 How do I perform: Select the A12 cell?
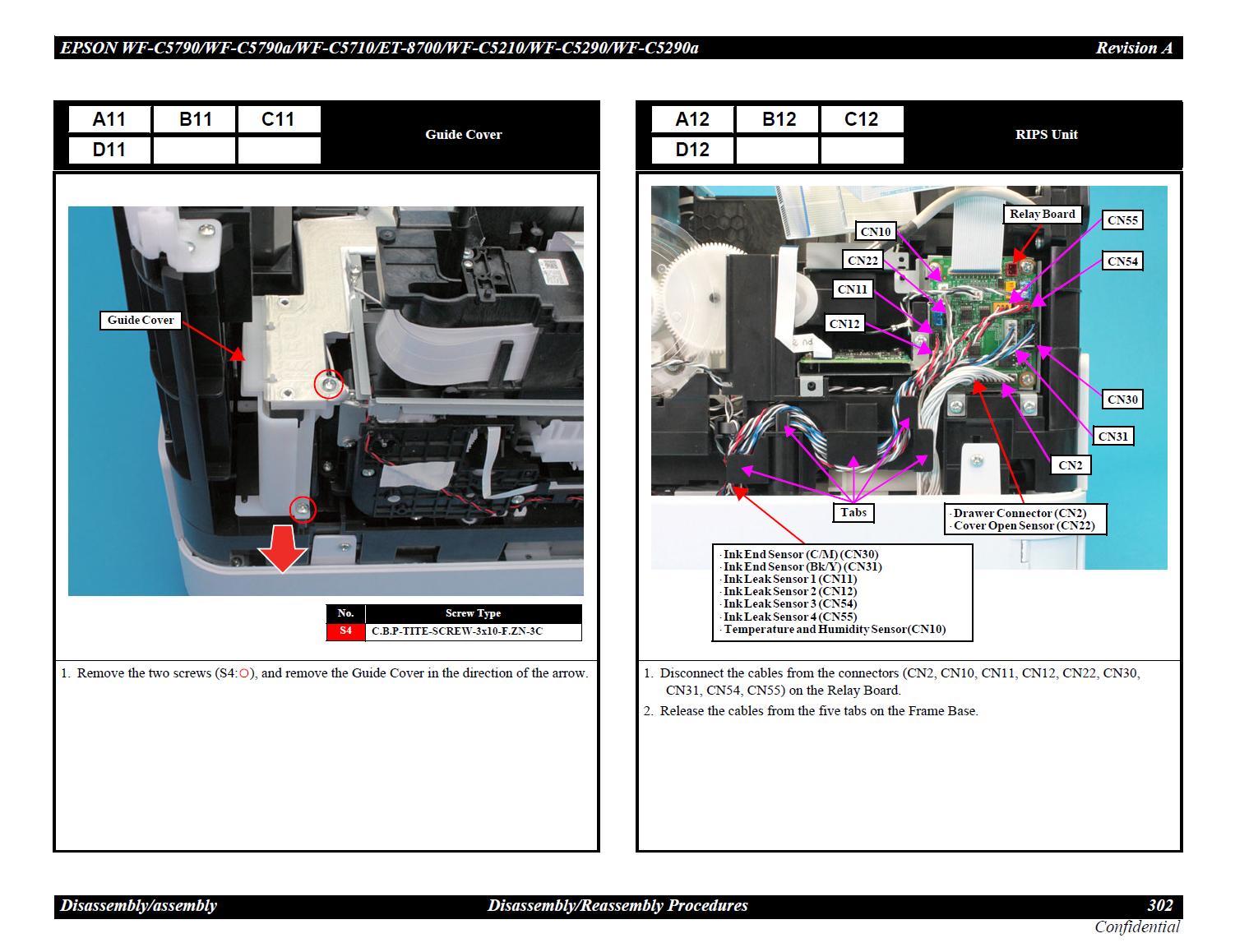click(x=692, y=120)
